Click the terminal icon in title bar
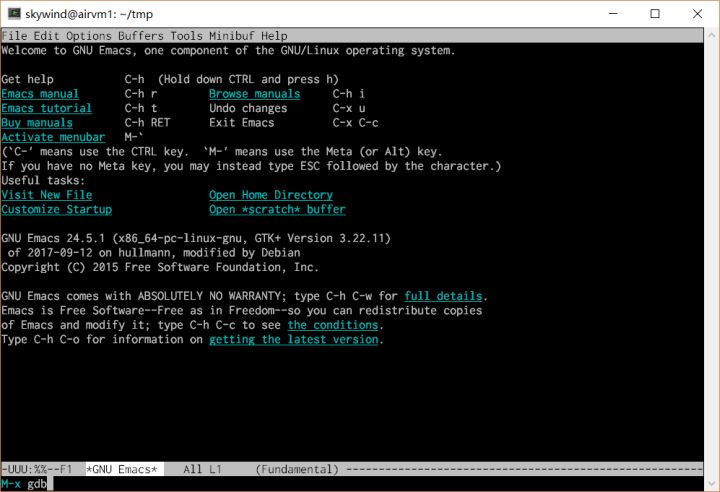The height and width of the screenshot is (492, 720). coord(14,13)
